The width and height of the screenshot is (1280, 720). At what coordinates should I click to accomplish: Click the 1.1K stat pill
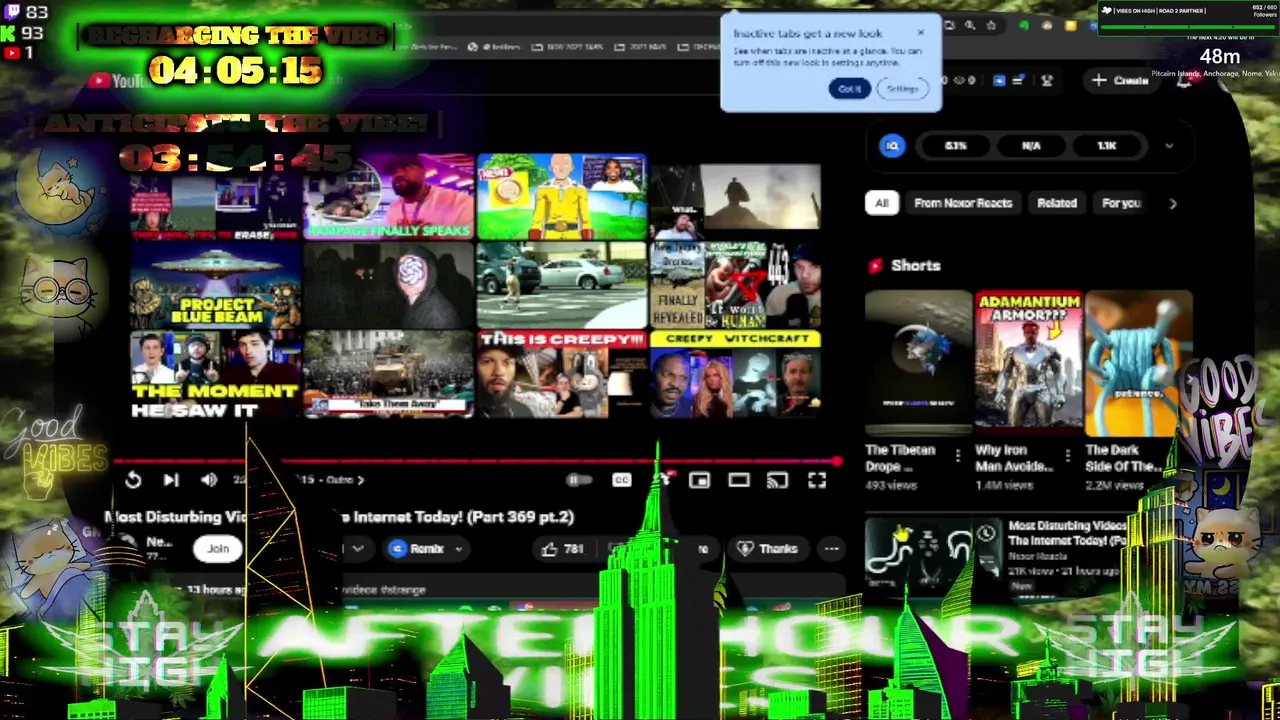(x=1106, y=146)
